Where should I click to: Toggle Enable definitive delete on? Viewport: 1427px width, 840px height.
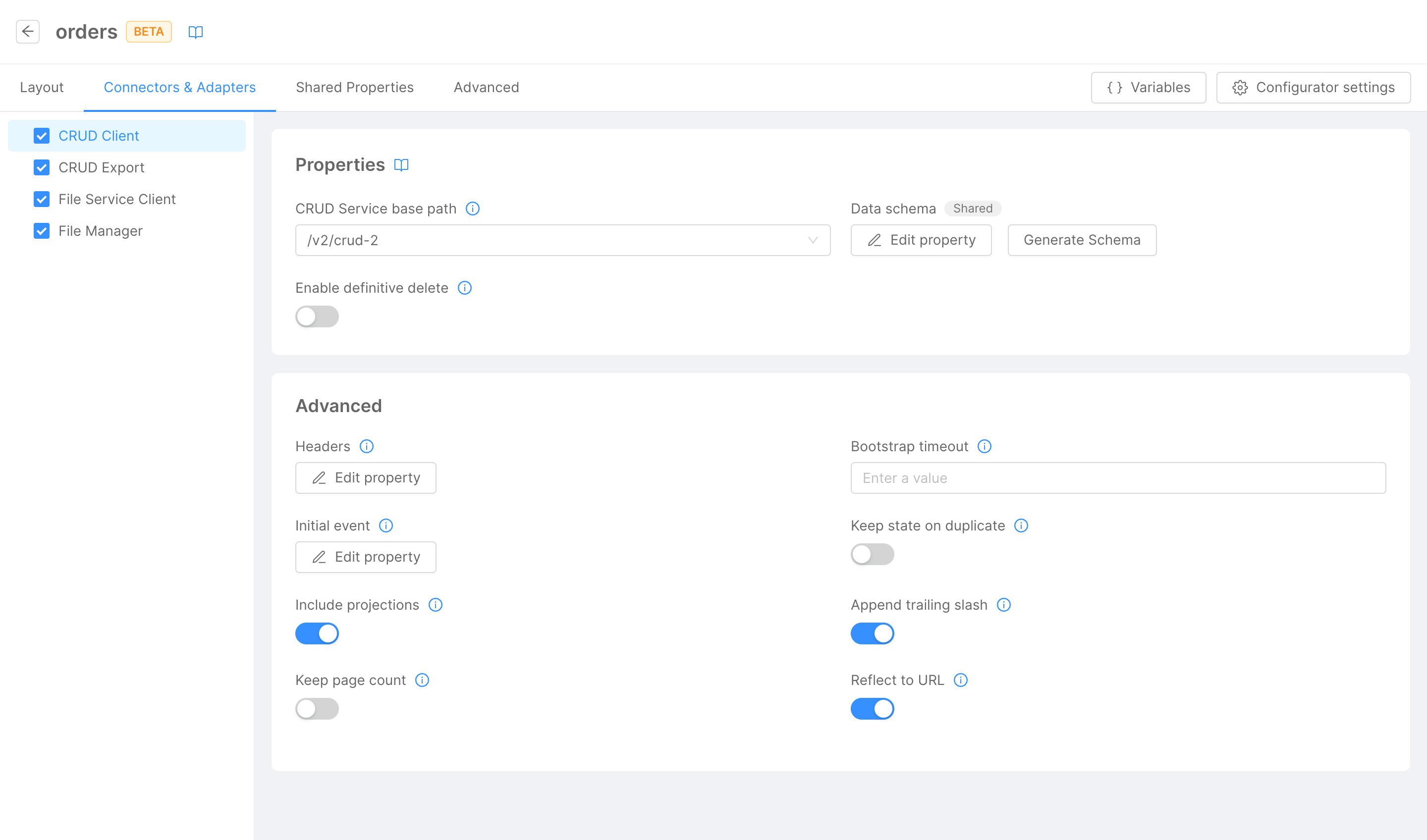coord(317,316)
